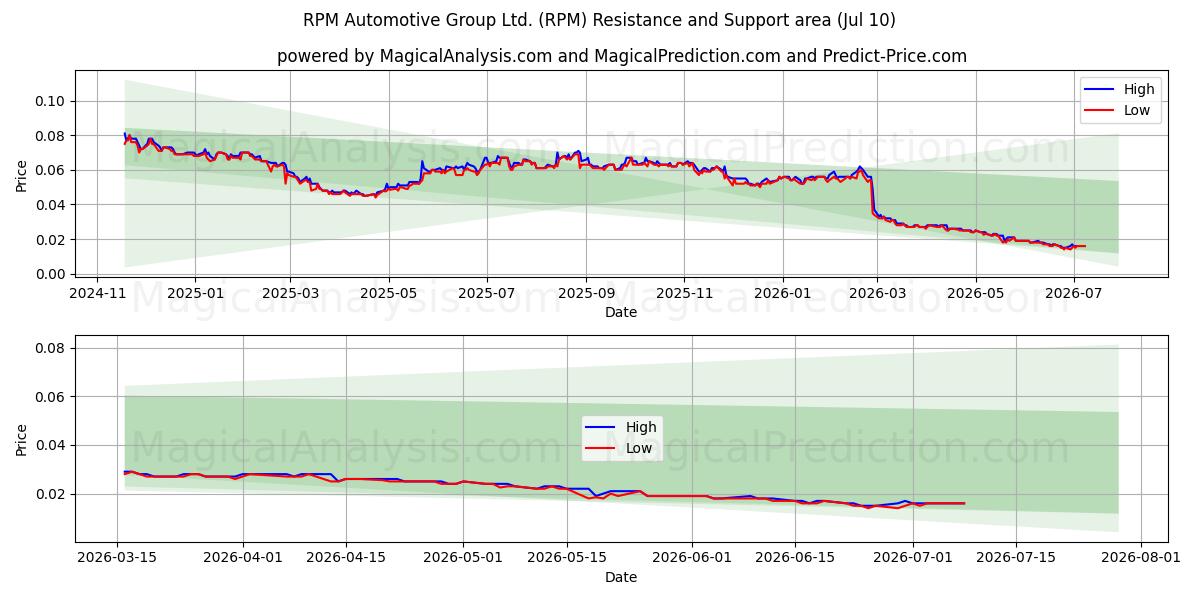Click the '2026-01' tick label on top chart
The image size is (1200, 600).
(x=782, y=294)
